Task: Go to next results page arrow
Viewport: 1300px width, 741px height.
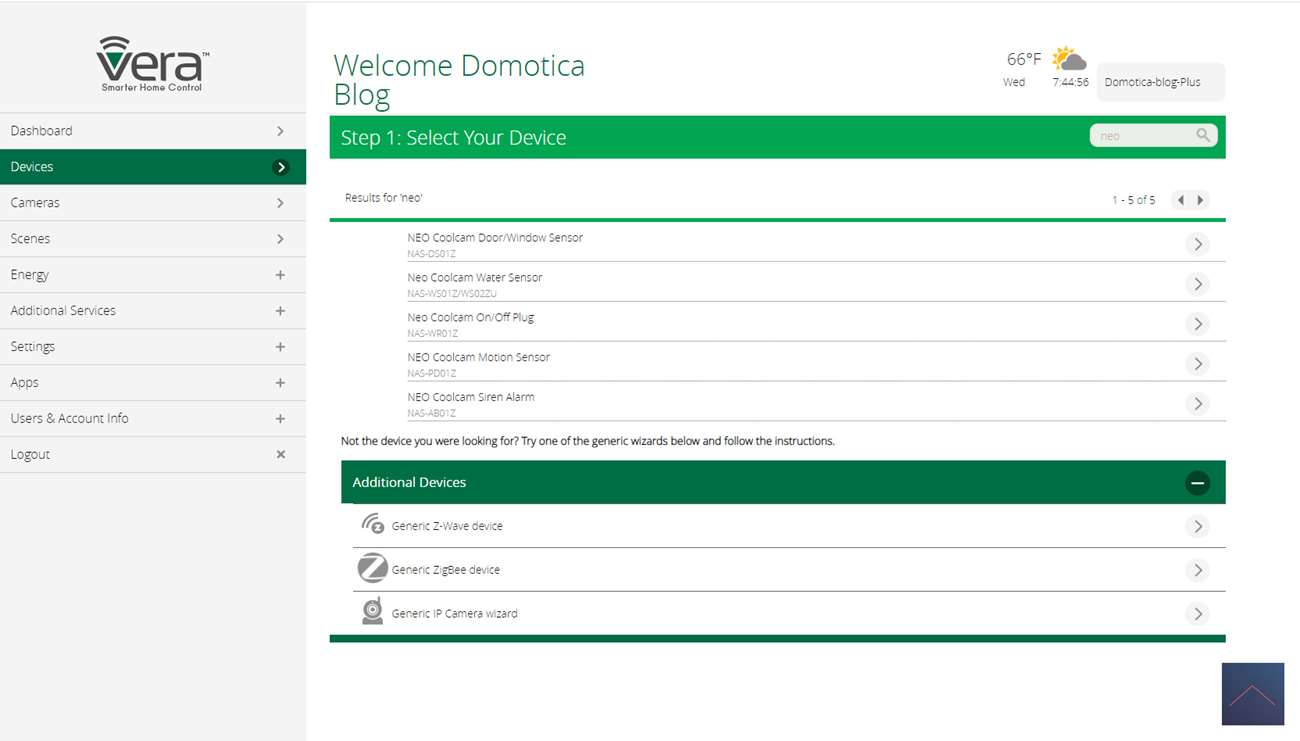Action: [x=1200, y=200]
